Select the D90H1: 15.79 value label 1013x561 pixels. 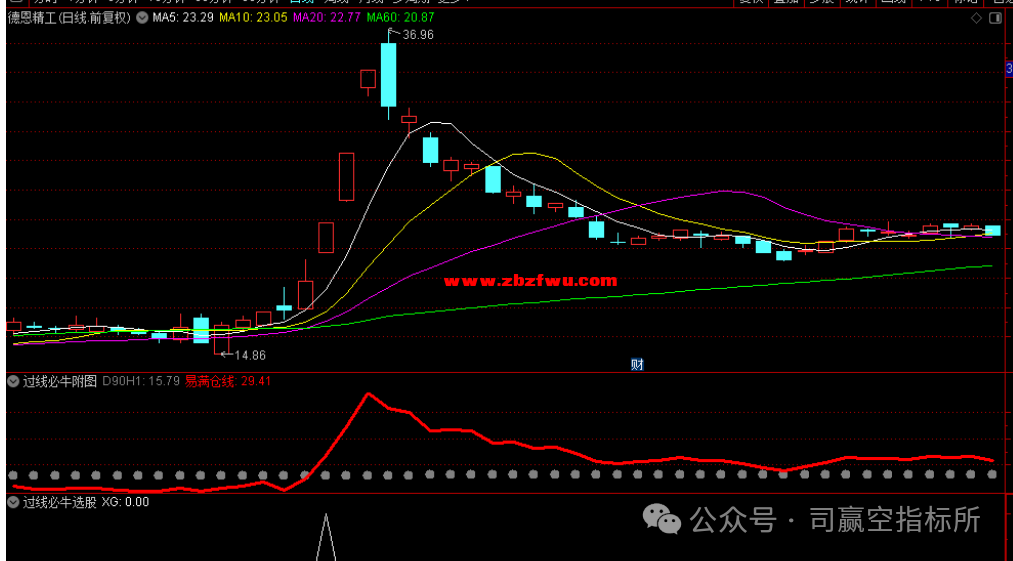pyautogui.click(x=141, y=382)
